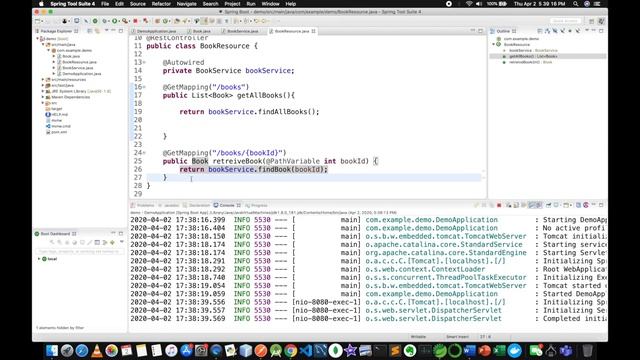The height and width of the screenshot is (360, 640).
Task: Open BookService.java in Package Explorer
Action: click(78, 68)
